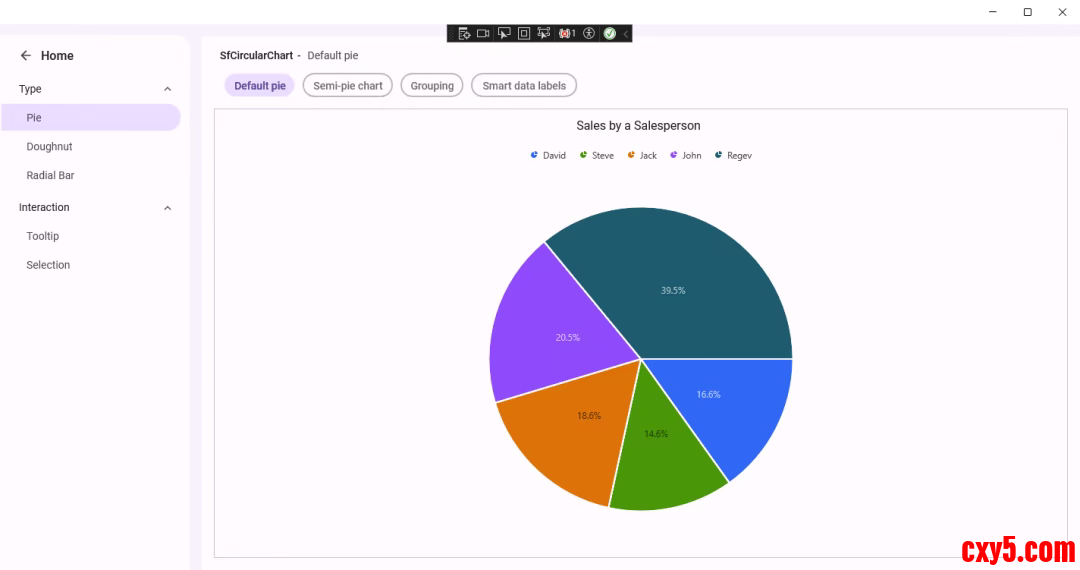Toggle the Regev legend entry

(x=733, y=156)
